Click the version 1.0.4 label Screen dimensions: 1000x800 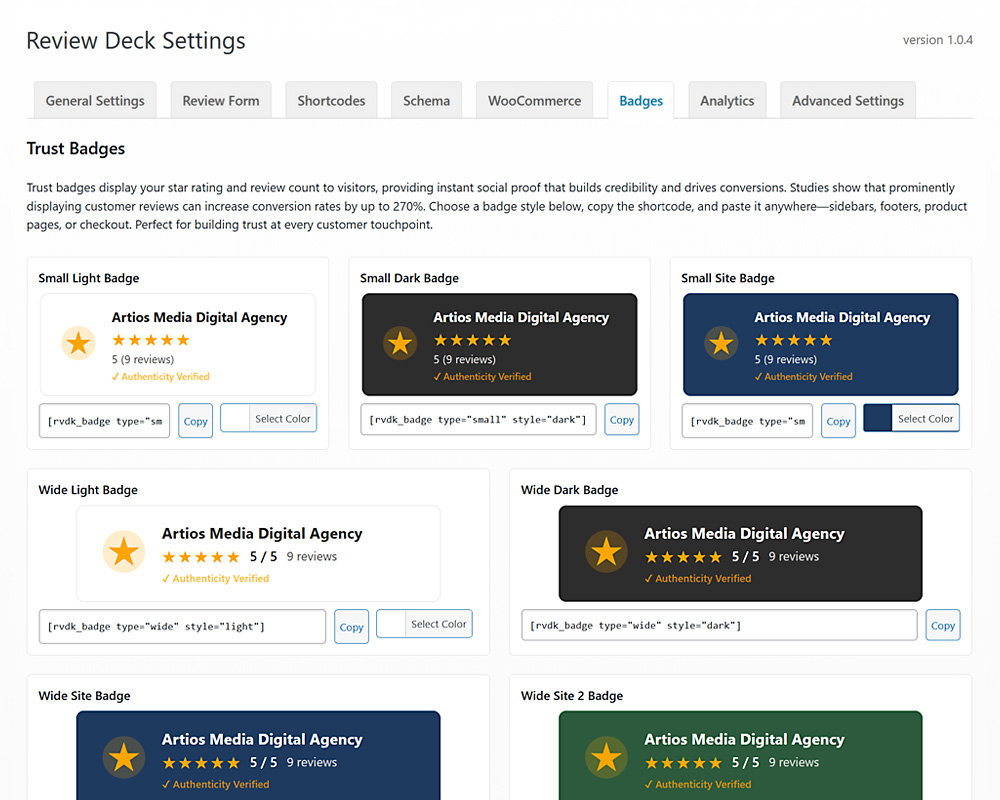(x=938, y=40)
